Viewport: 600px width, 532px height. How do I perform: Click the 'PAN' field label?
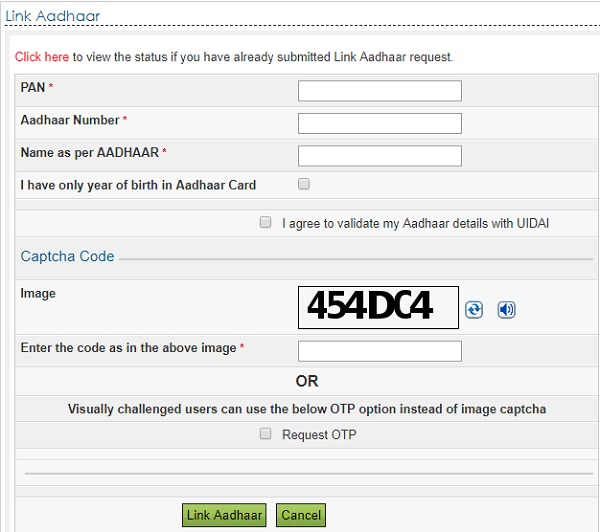(x=33, y=87)
